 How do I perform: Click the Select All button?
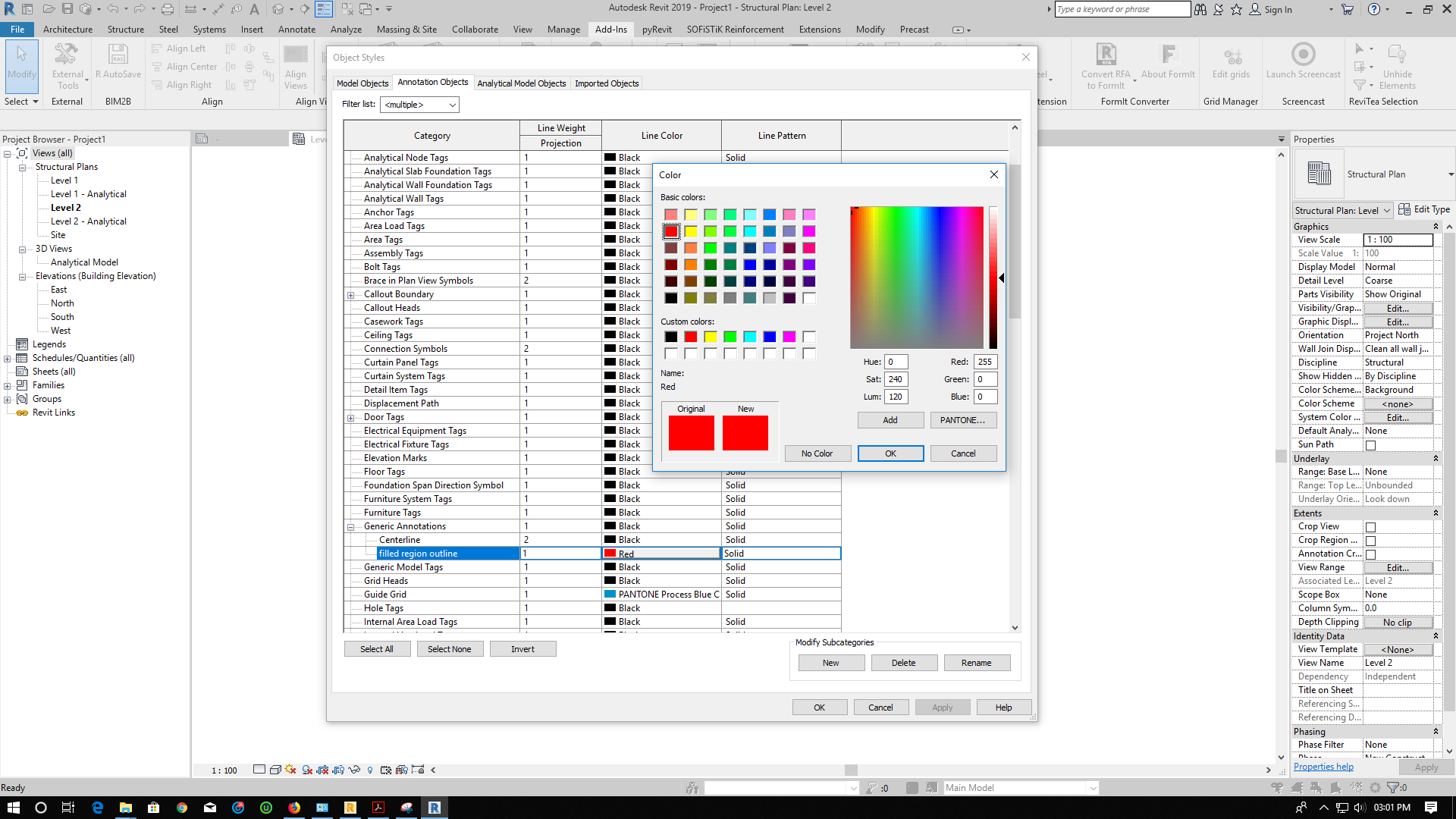pyautogui.click(x=377, y=648)
